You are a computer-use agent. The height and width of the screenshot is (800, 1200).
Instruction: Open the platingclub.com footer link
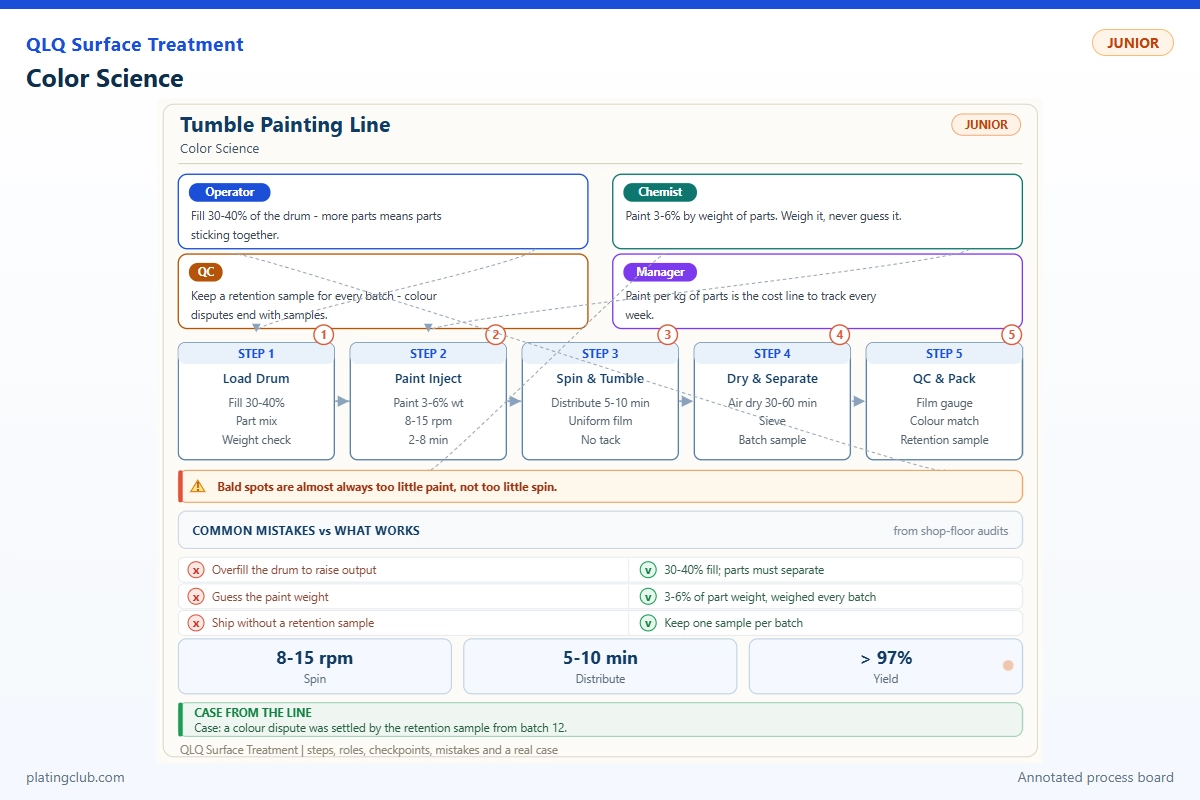click(x=75, y=777)
